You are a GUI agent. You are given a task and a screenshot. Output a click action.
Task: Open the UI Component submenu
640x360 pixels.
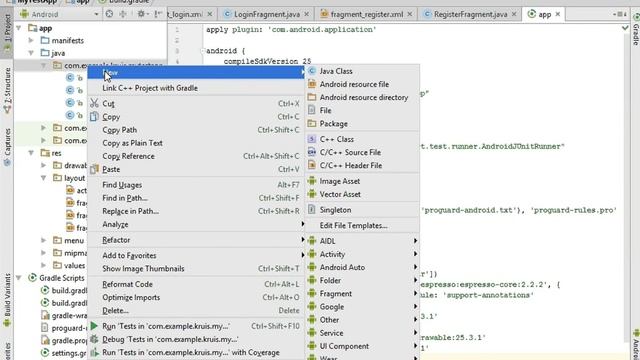(x=362, y=346)
